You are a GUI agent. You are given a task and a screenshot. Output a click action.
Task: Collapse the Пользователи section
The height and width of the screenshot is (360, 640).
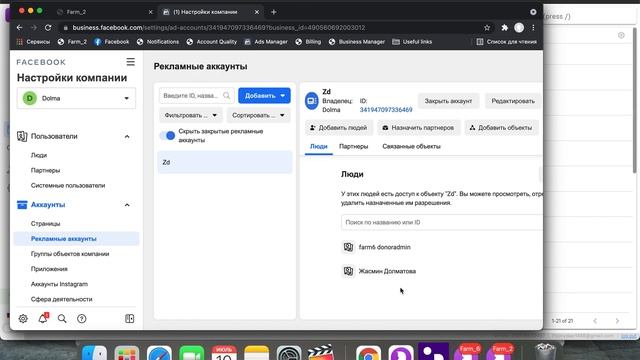pos(127,136)
